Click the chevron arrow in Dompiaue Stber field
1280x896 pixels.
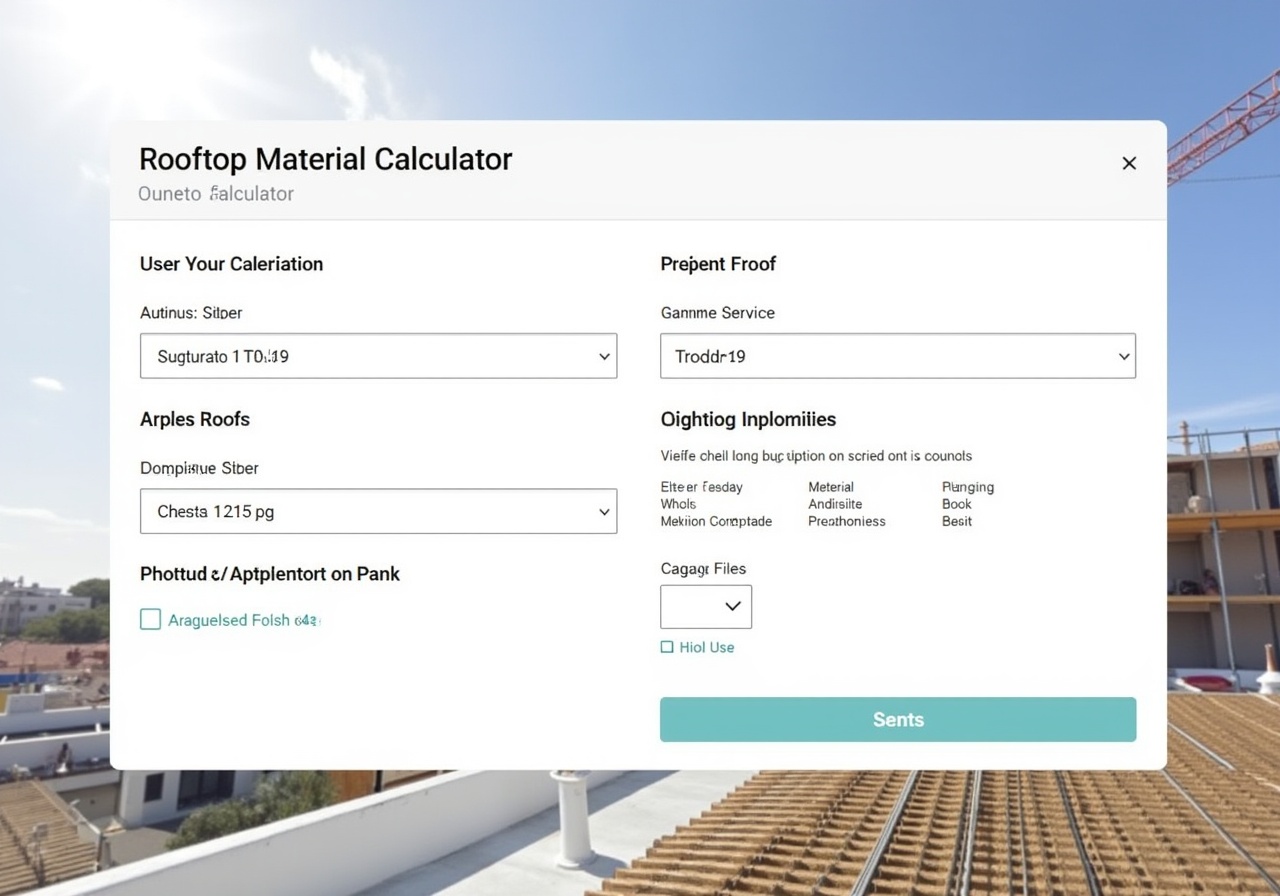coord(604,512)
